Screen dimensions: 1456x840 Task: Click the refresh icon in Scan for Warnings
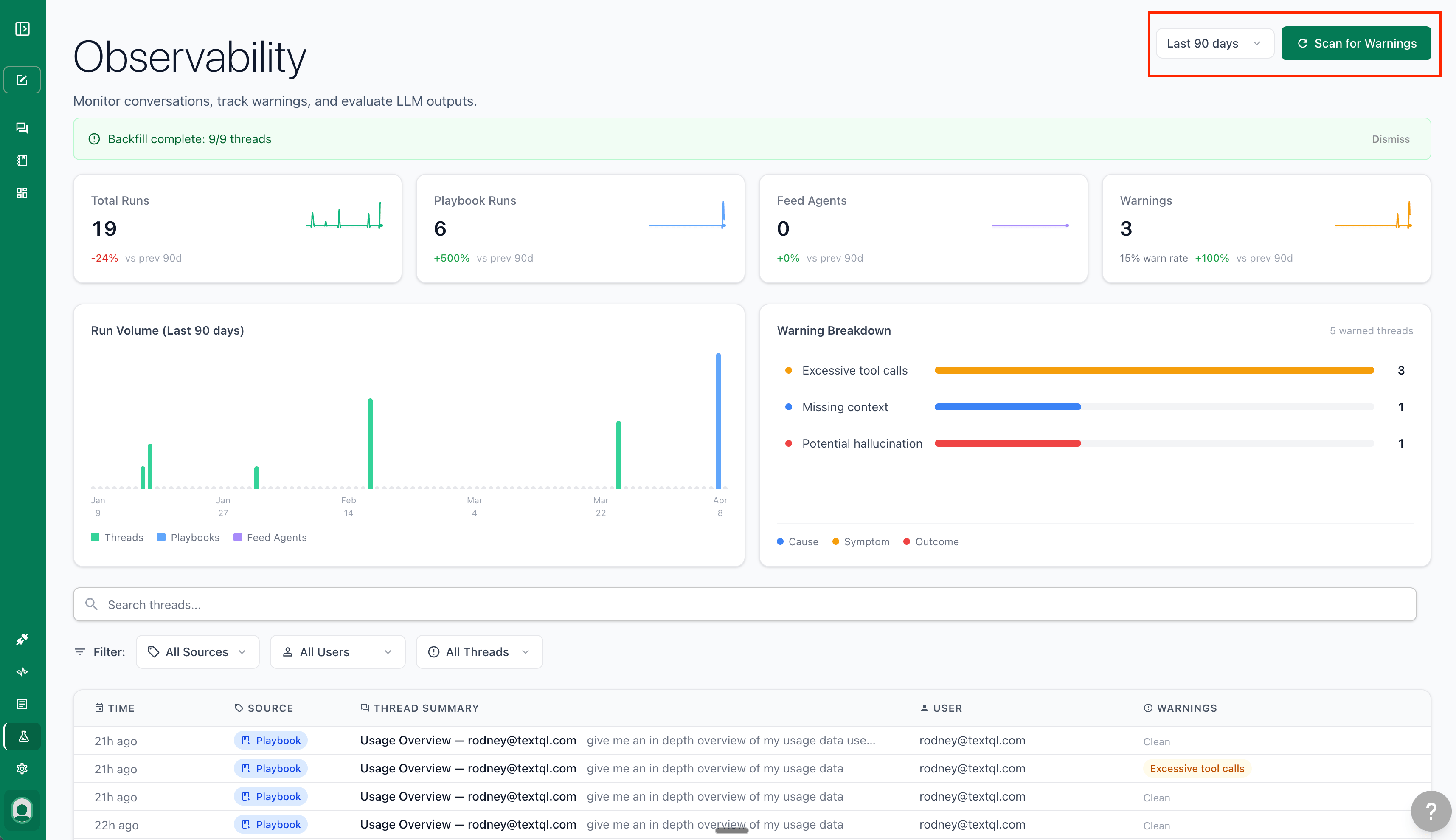(x=1302, y=43)
